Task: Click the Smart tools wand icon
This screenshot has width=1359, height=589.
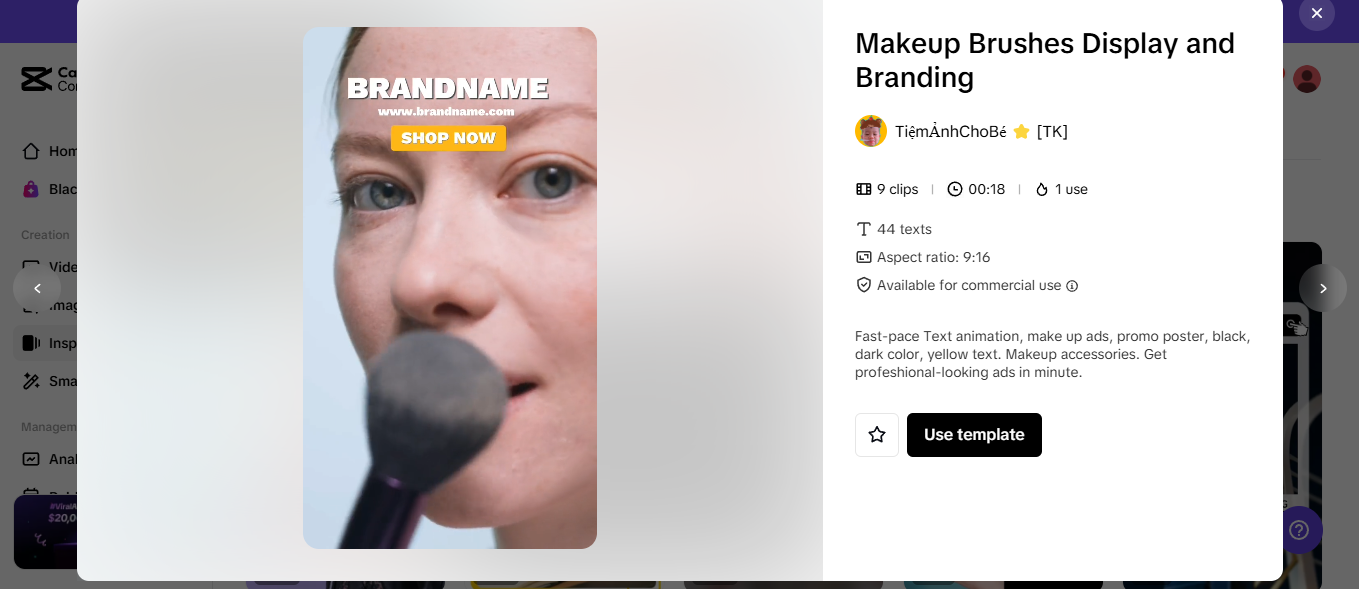Action: tap(31, 381)
